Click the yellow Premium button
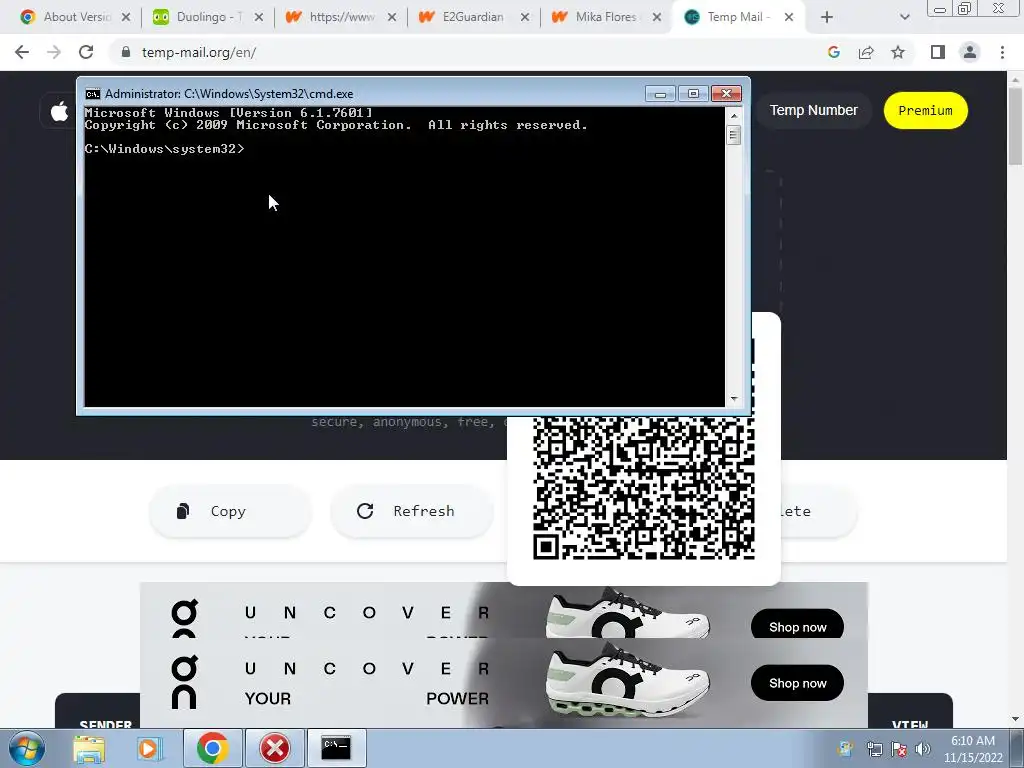1024x768 pixels. [x=925, y=110]
